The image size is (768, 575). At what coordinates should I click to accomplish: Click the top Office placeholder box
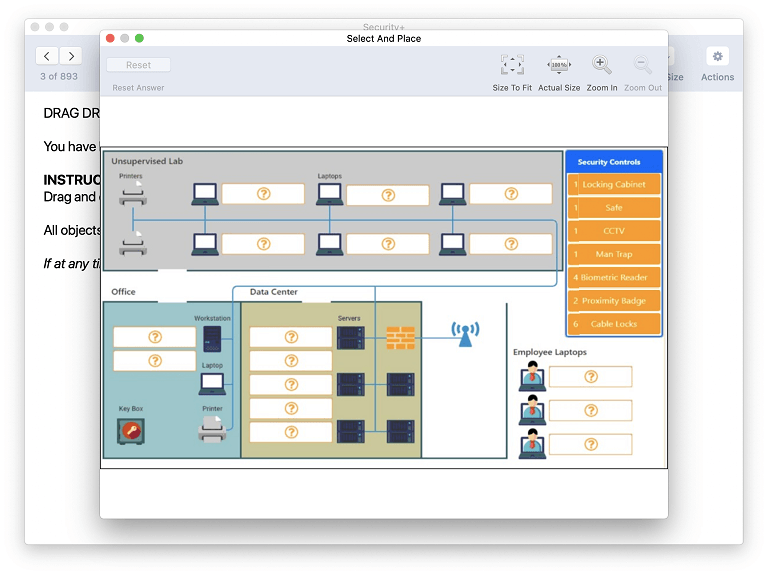[x=155, y=337]
